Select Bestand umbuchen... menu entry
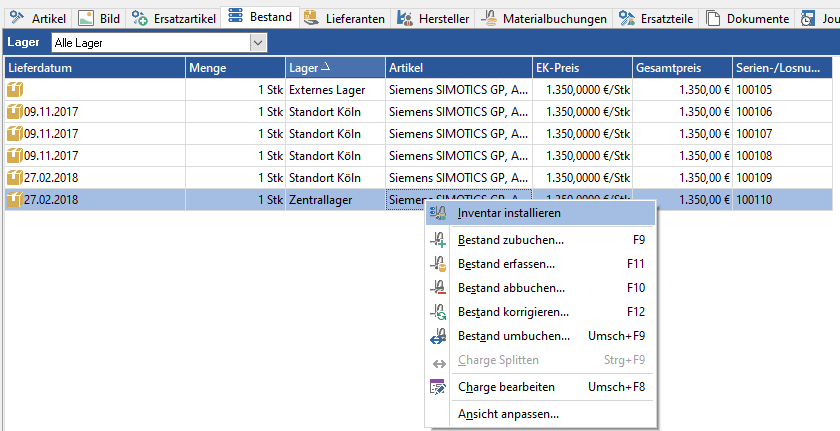This screenshot has height=431, width=840. [x=541, y=336]
